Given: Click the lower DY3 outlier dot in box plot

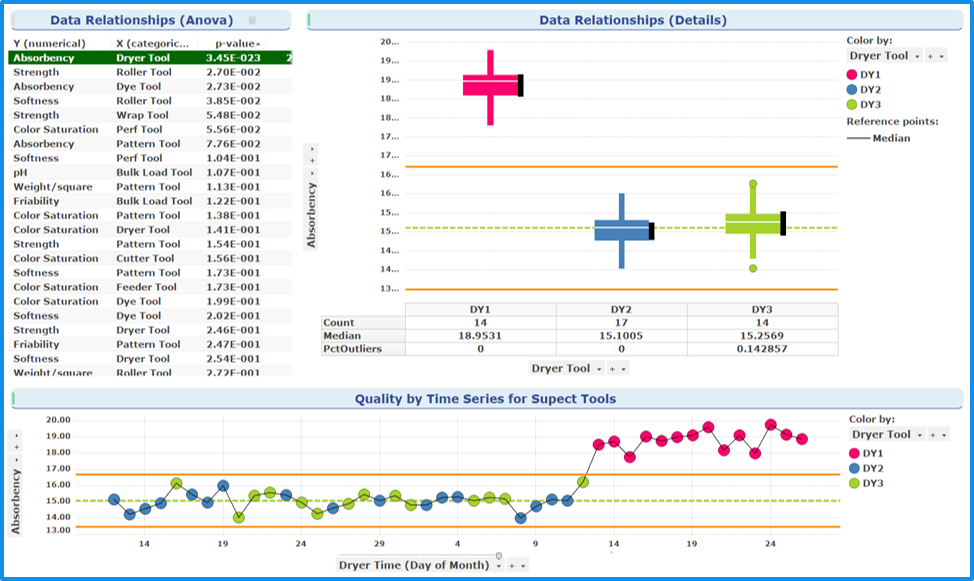Looking at the screenshot, I should coord(753,268).
